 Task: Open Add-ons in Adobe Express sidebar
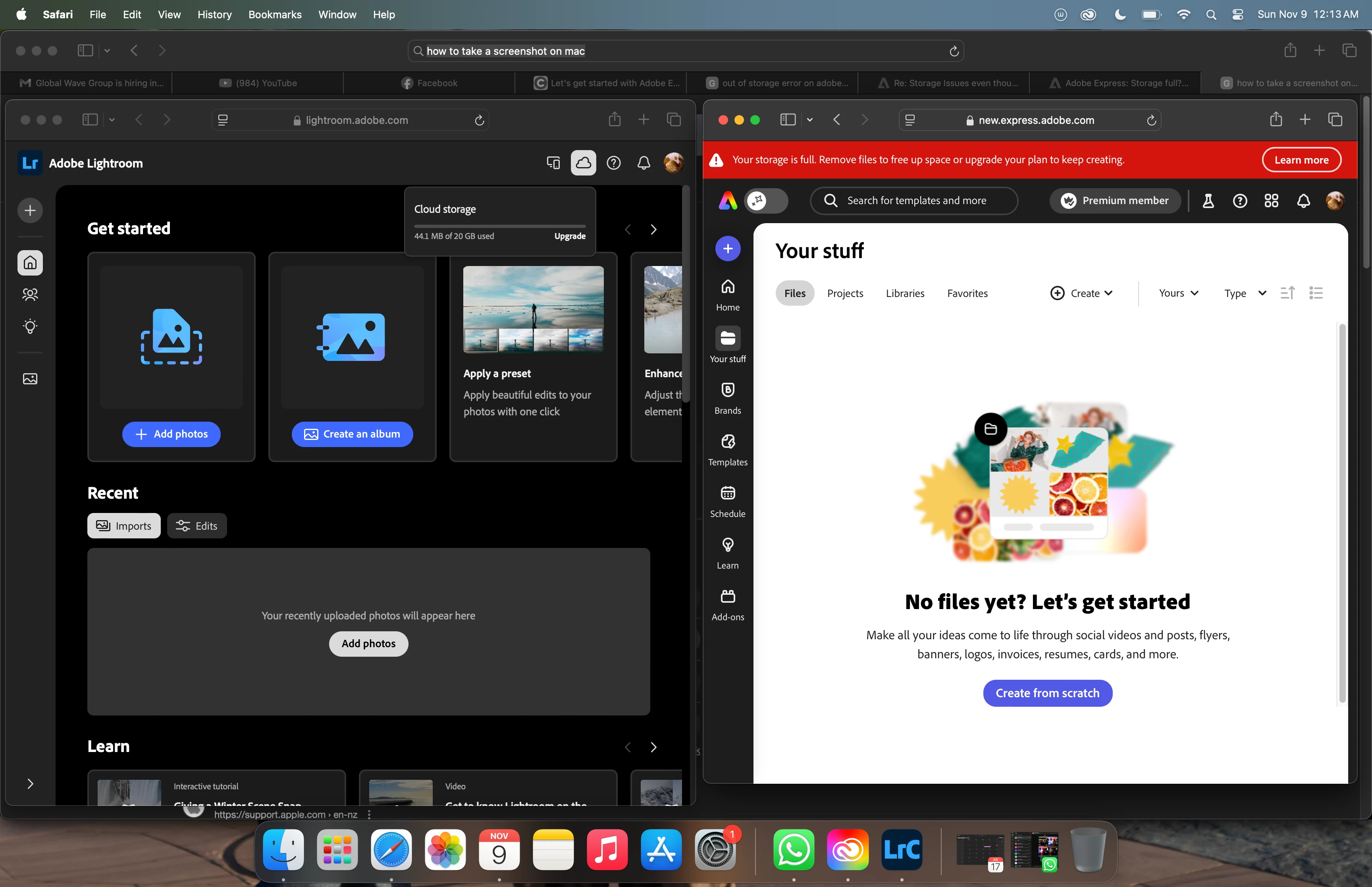(x=727, y=604)
